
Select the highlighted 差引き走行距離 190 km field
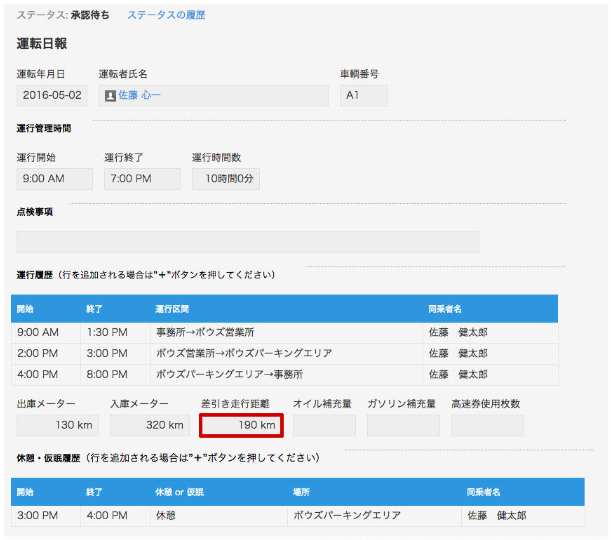pos(241,426)
